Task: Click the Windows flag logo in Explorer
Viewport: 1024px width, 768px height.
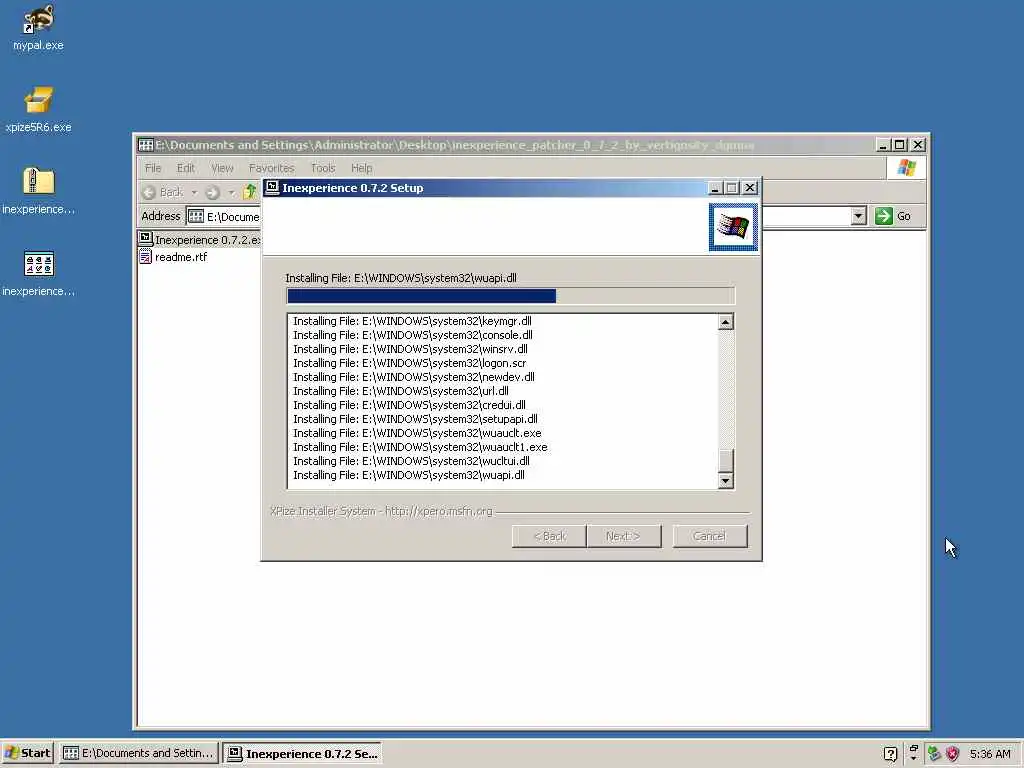Action: tap(906, 168)
